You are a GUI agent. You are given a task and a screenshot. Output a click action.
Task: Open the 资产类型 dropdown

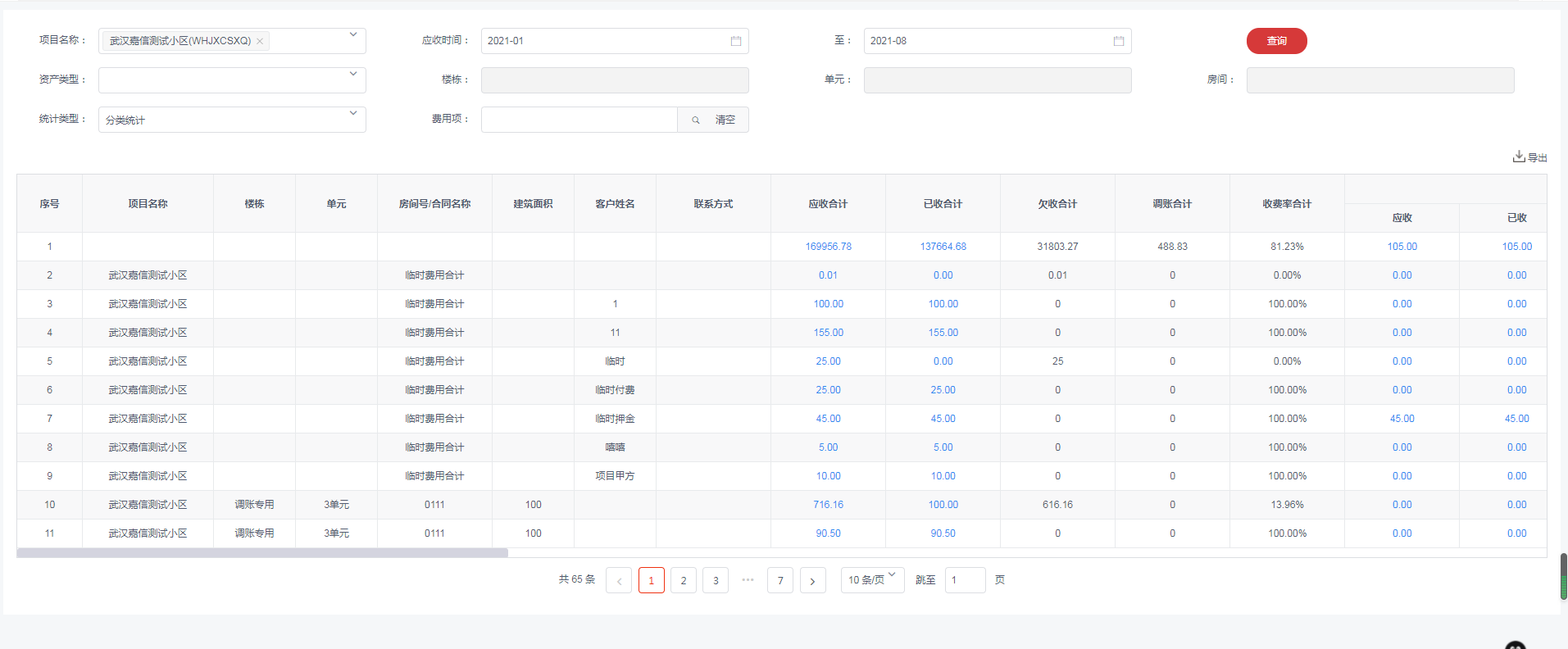pyautogui.click(x=353, y=75)
